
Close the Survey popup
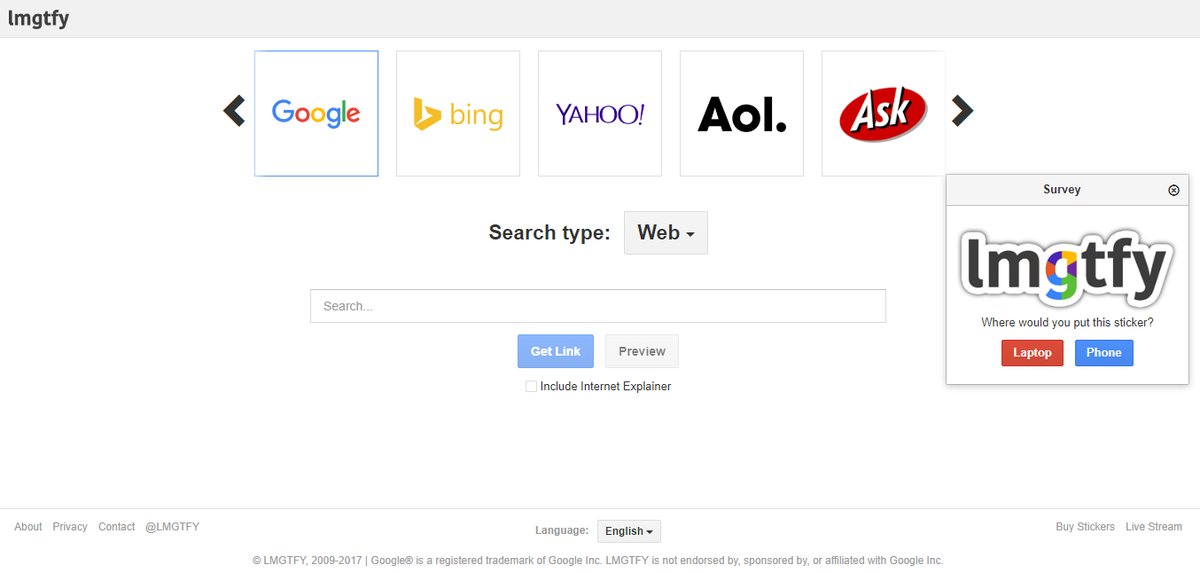point(1174,190)
